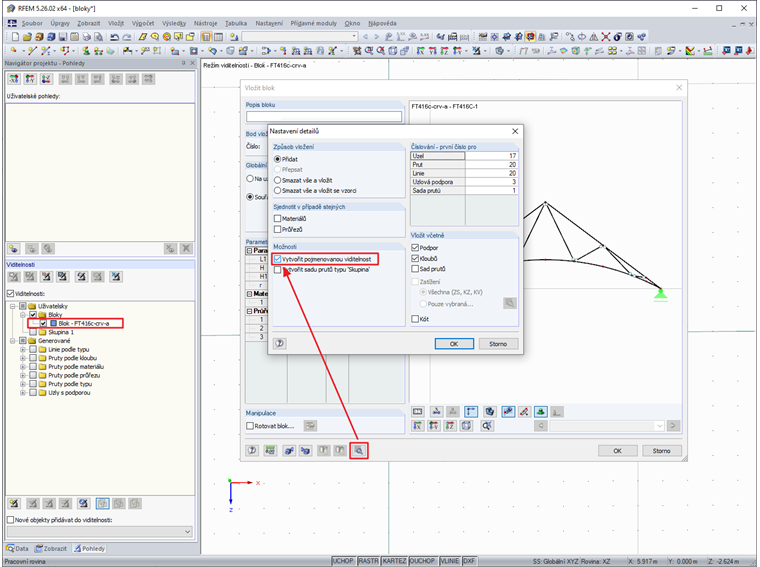Click the view in X direction icon below the preview
760x567 pixels.
(417, 425)
